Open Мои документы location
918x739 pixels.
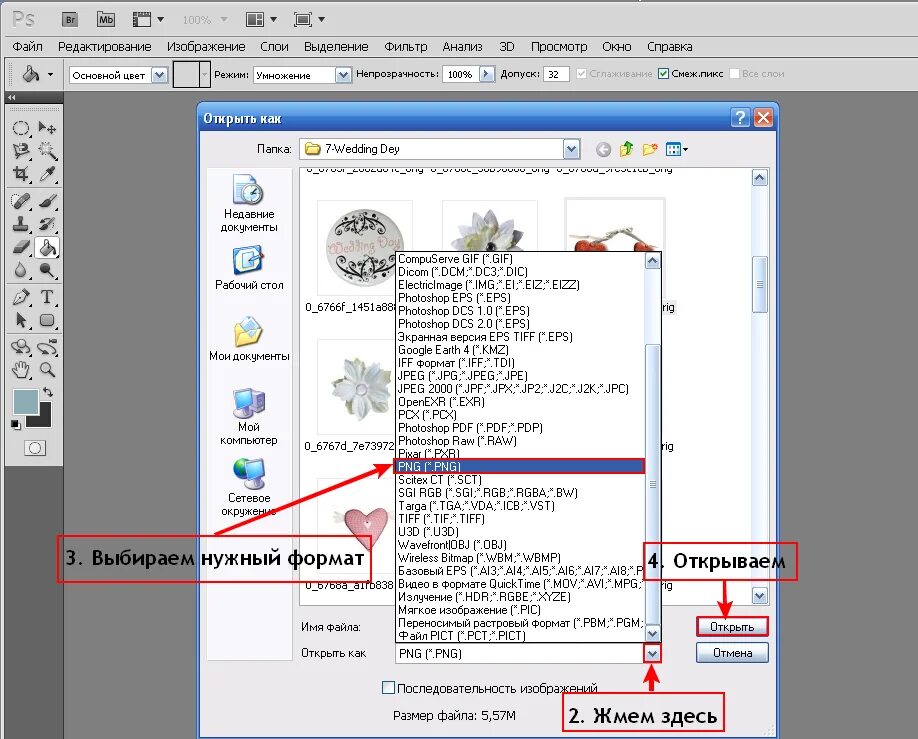[x=249, y=339]
